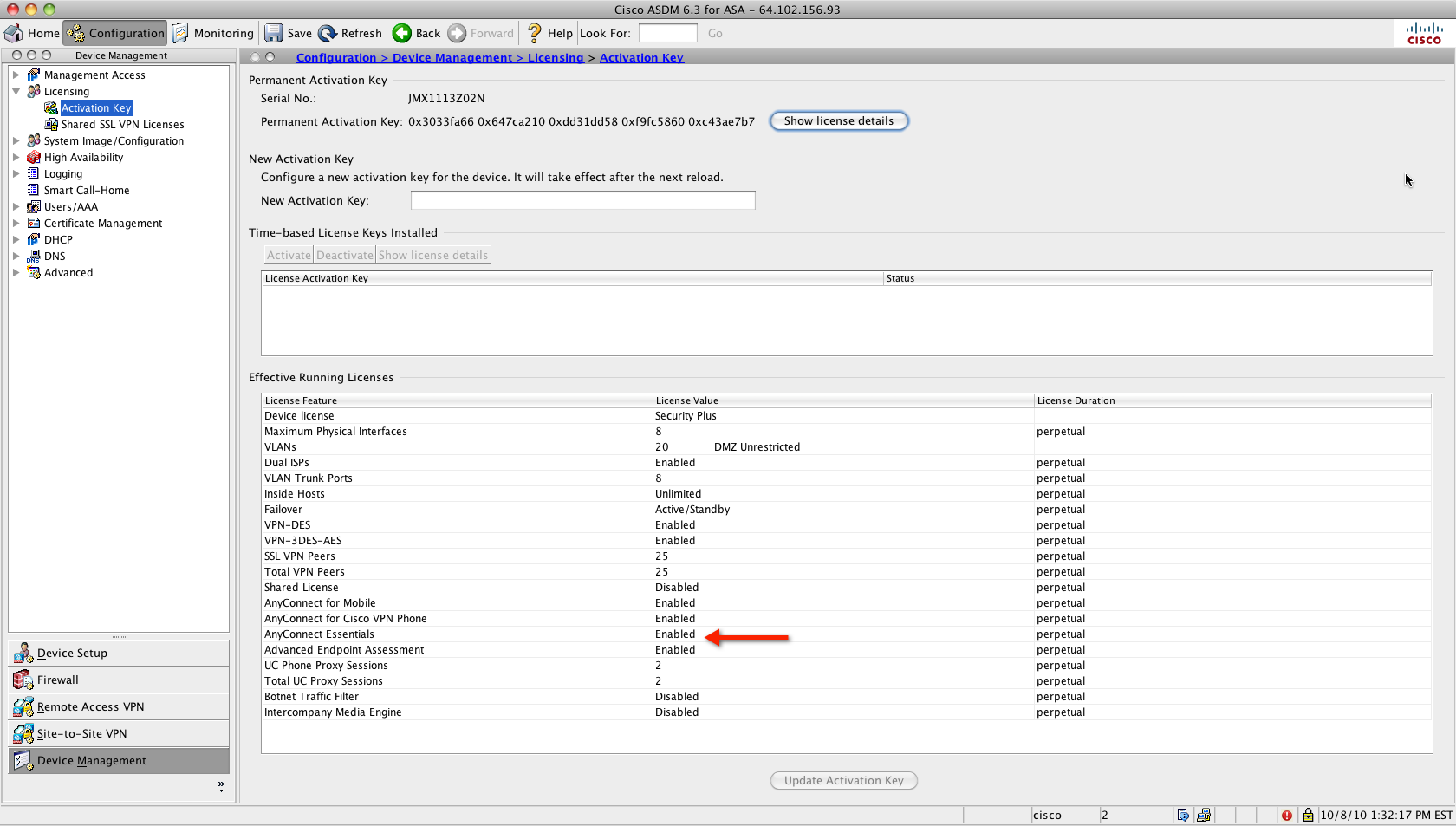Select the Licensing folder icon
The height and width of the screenshot is (826, 1456).
pos(34,92)
